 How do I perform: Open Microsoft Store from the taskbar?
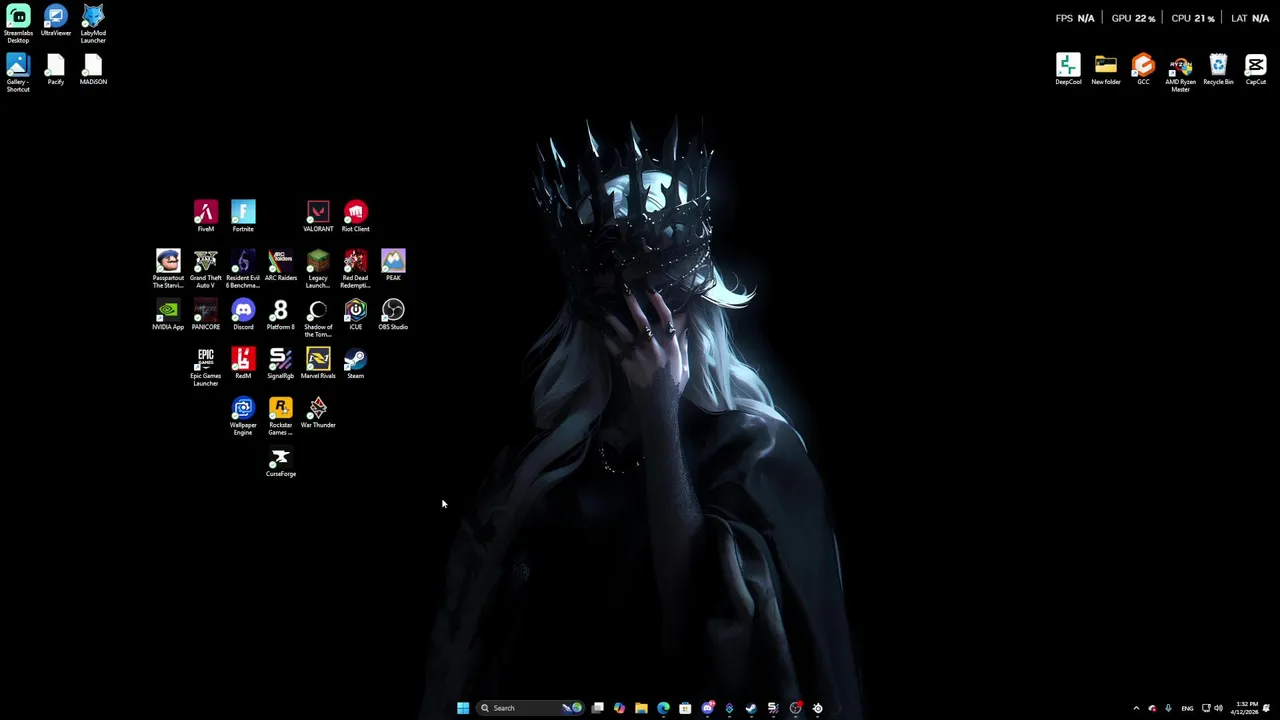[685, 708]
